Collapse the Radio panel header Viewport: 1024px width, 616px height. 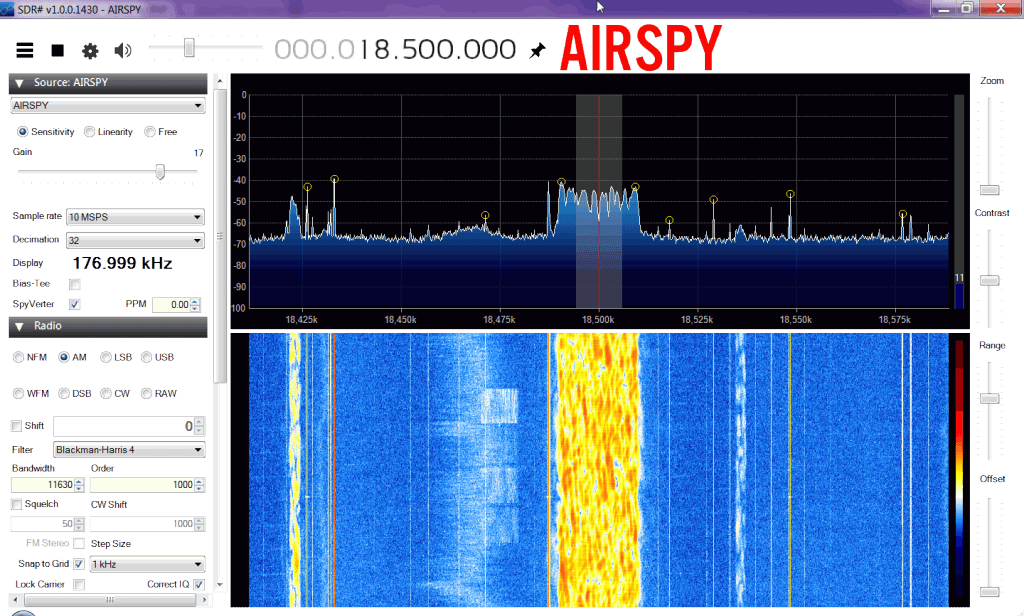tap(19, 327)
